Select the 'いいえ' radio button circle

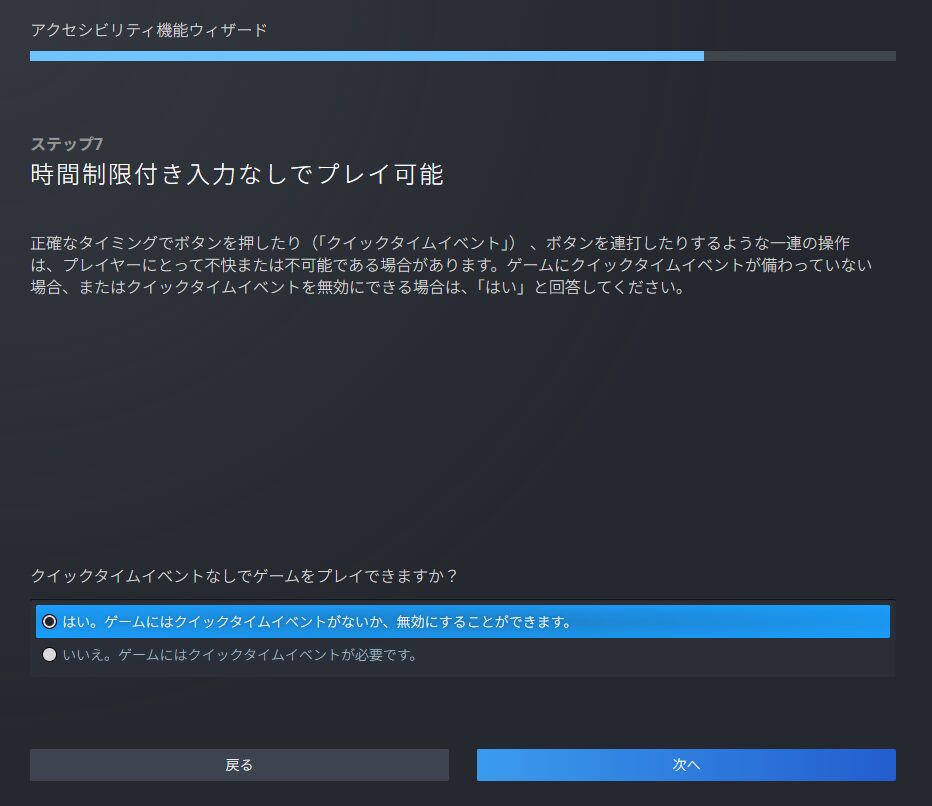pyautogui.click(x=50, y=656)
